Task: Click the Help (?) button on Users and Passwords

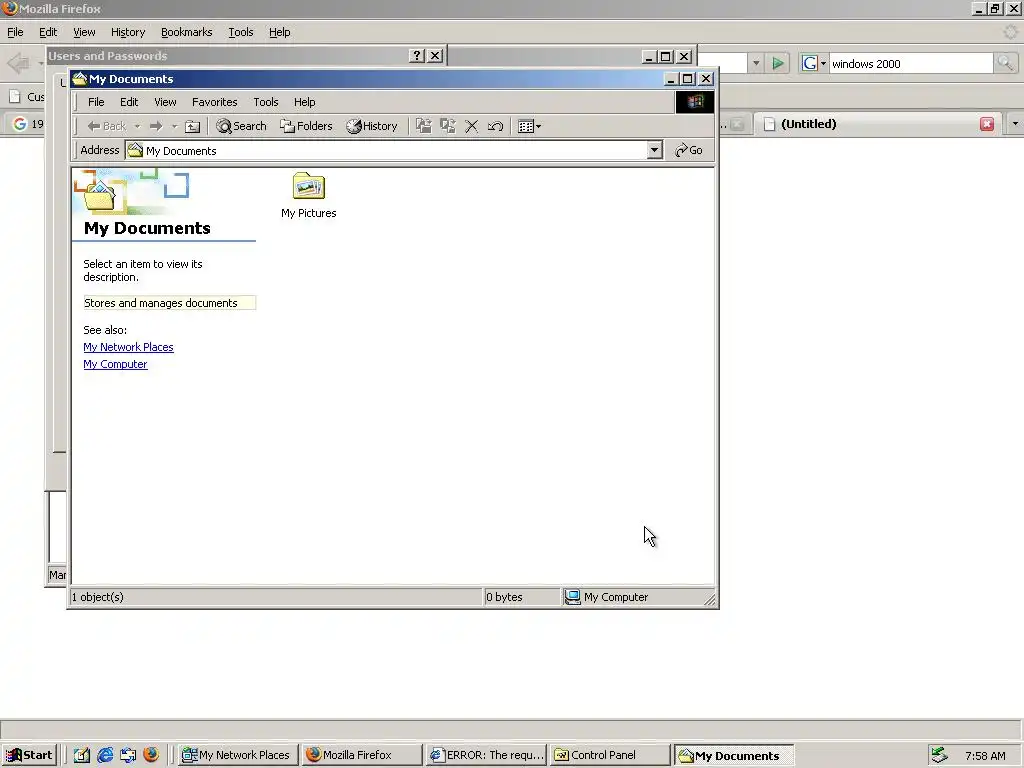Action: click(x=417, y=56)
